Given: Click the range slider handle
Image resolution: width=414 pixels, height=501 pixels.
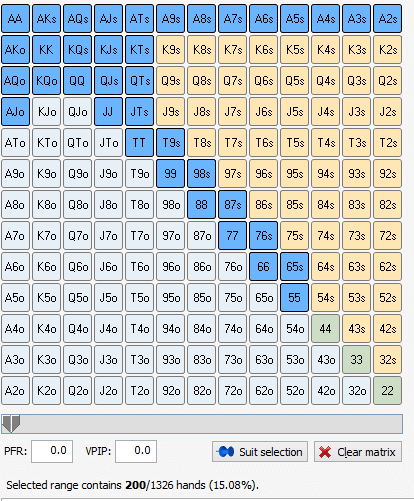Looking at the screenshot, I should pyautogui.click(x=11, y=424).
